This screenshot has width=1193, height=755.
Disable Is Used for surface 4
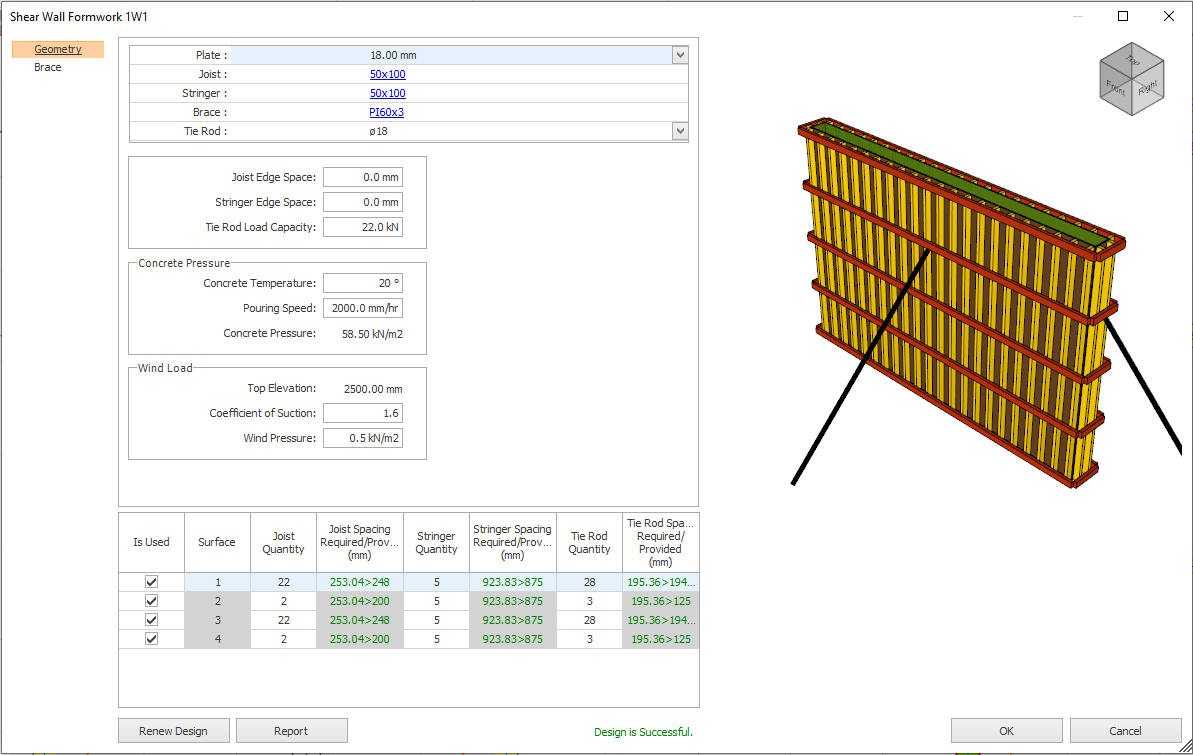(152, 639)
